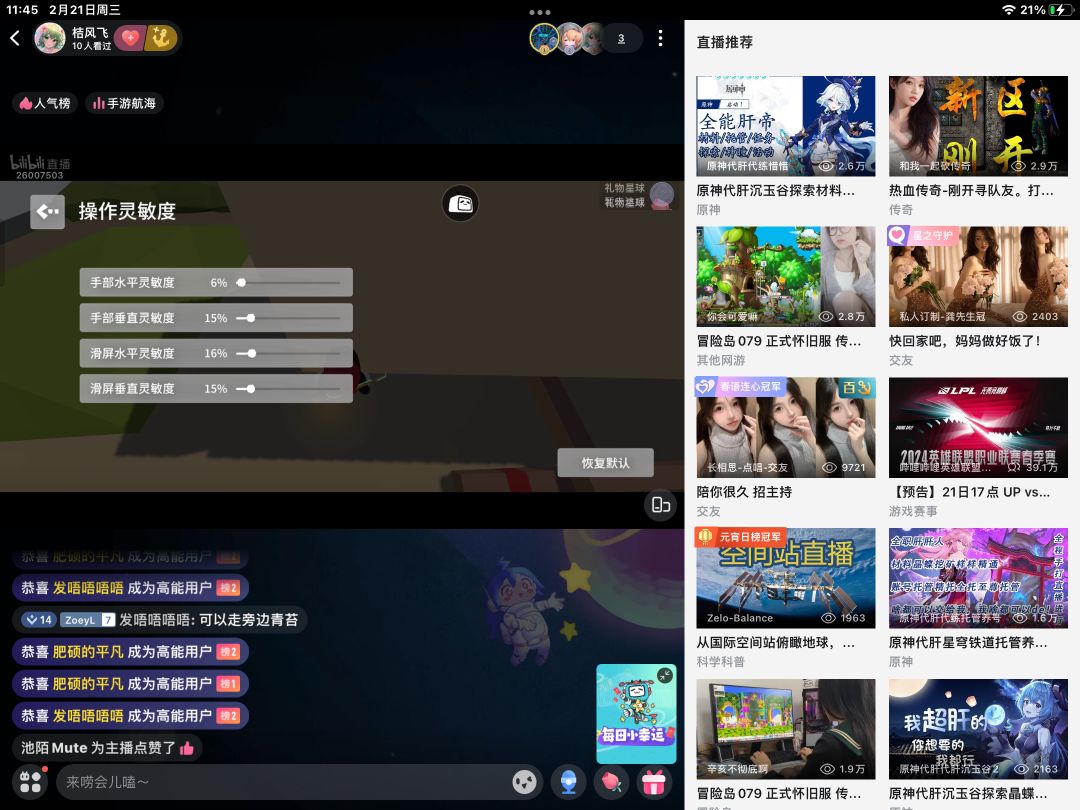Viewport: 1080px width, 810px height.
Task: Tap the 科学科普 category label
Action: tap(720, 662)
